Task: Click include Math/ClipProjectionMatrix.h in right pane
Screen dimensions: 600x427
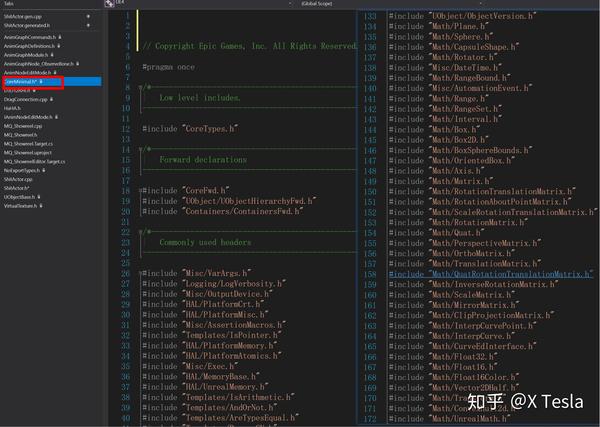Action: tap(471, 316)
